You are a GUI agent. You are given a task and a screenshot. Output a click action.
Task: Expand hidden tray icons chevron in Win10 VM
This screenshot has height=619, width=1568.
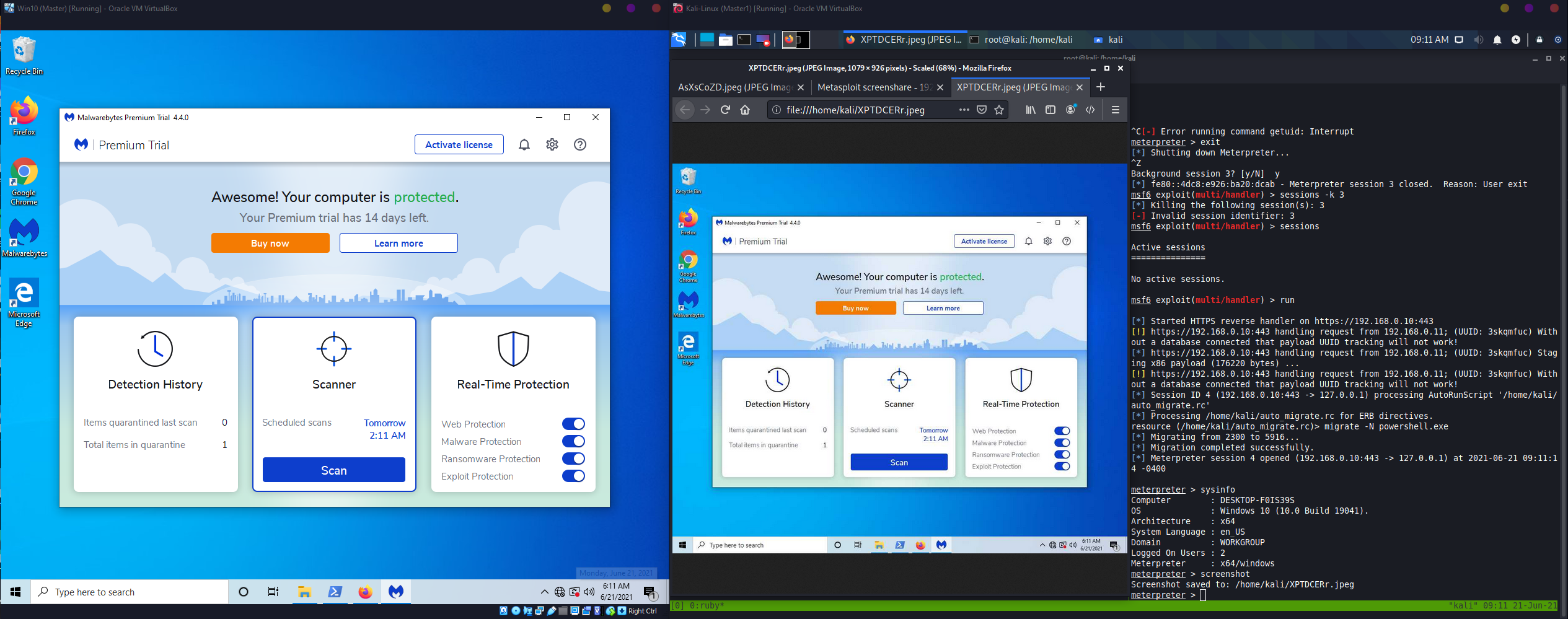tap(544, 592)
